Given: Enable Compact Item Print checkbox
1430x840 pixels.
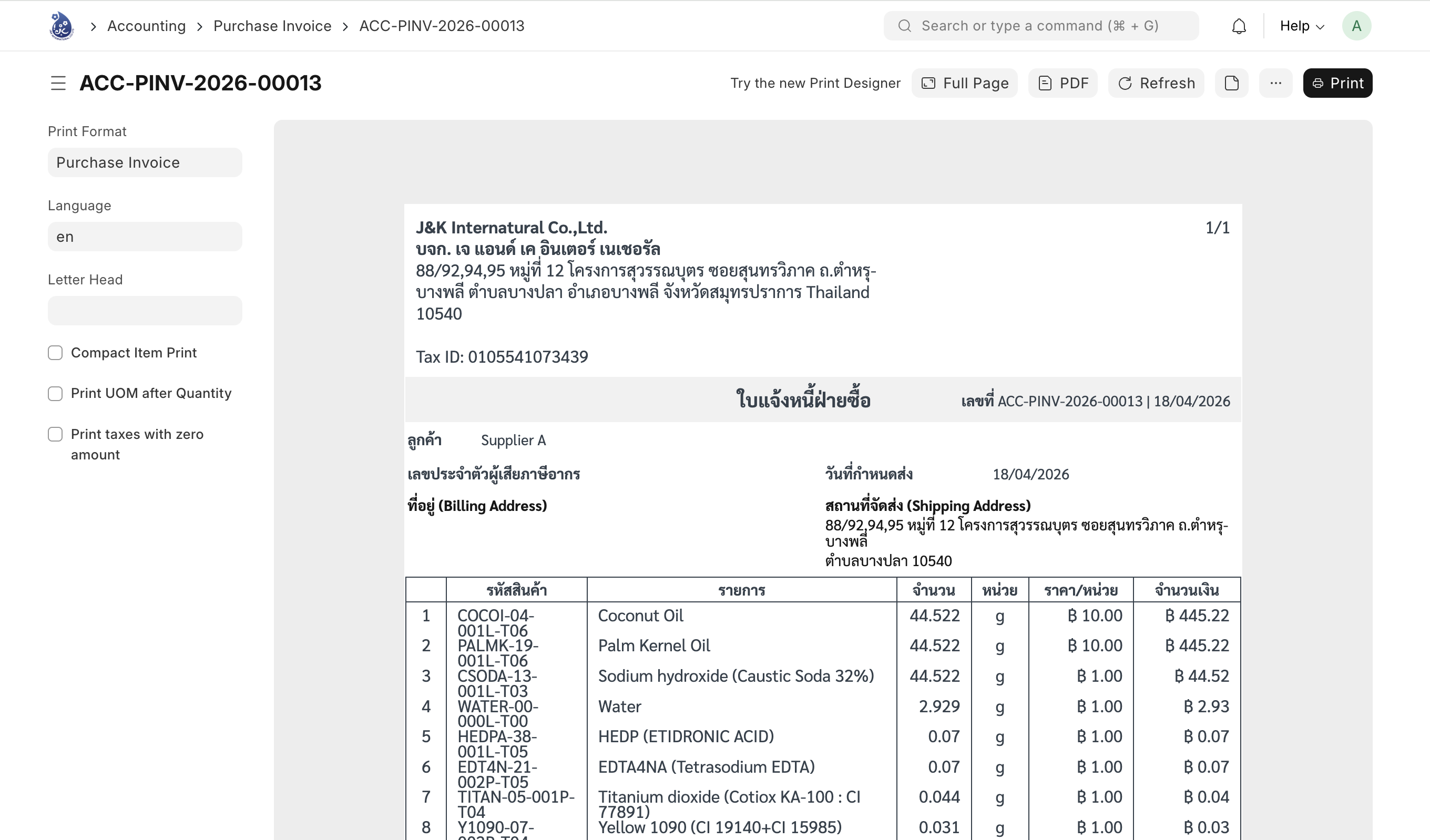Looking at the screenshot, I should coord(55,353).
